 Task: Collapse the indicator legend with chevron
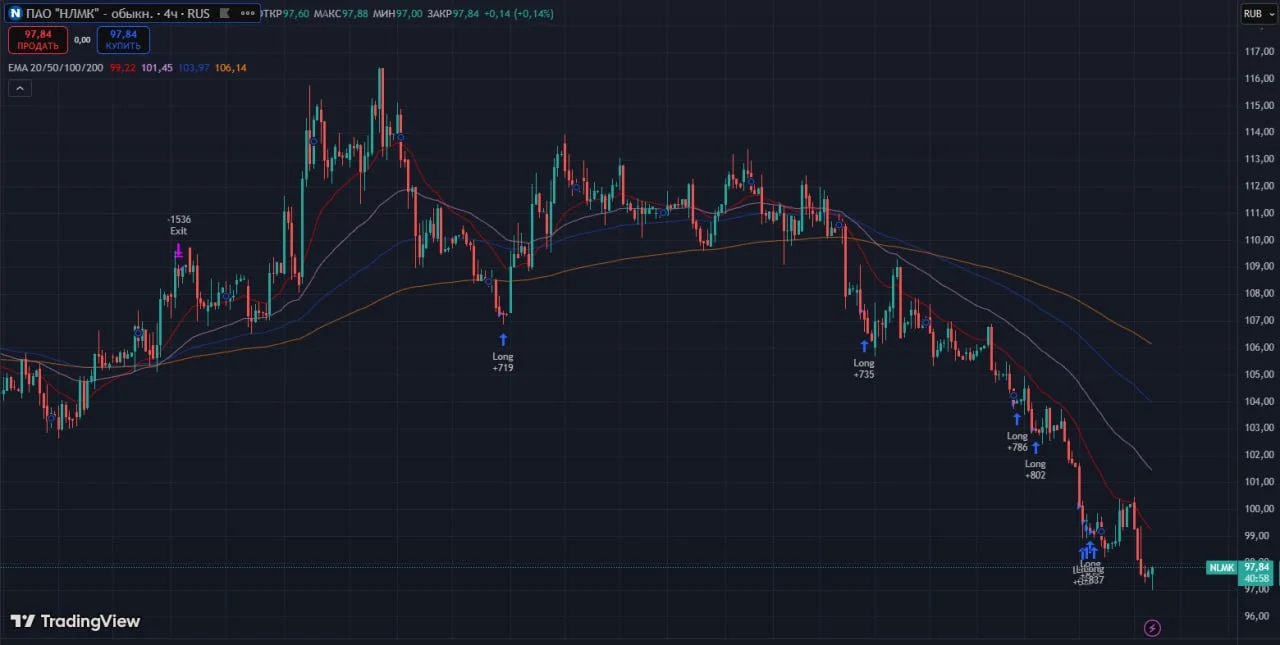(x=19, y=88)
